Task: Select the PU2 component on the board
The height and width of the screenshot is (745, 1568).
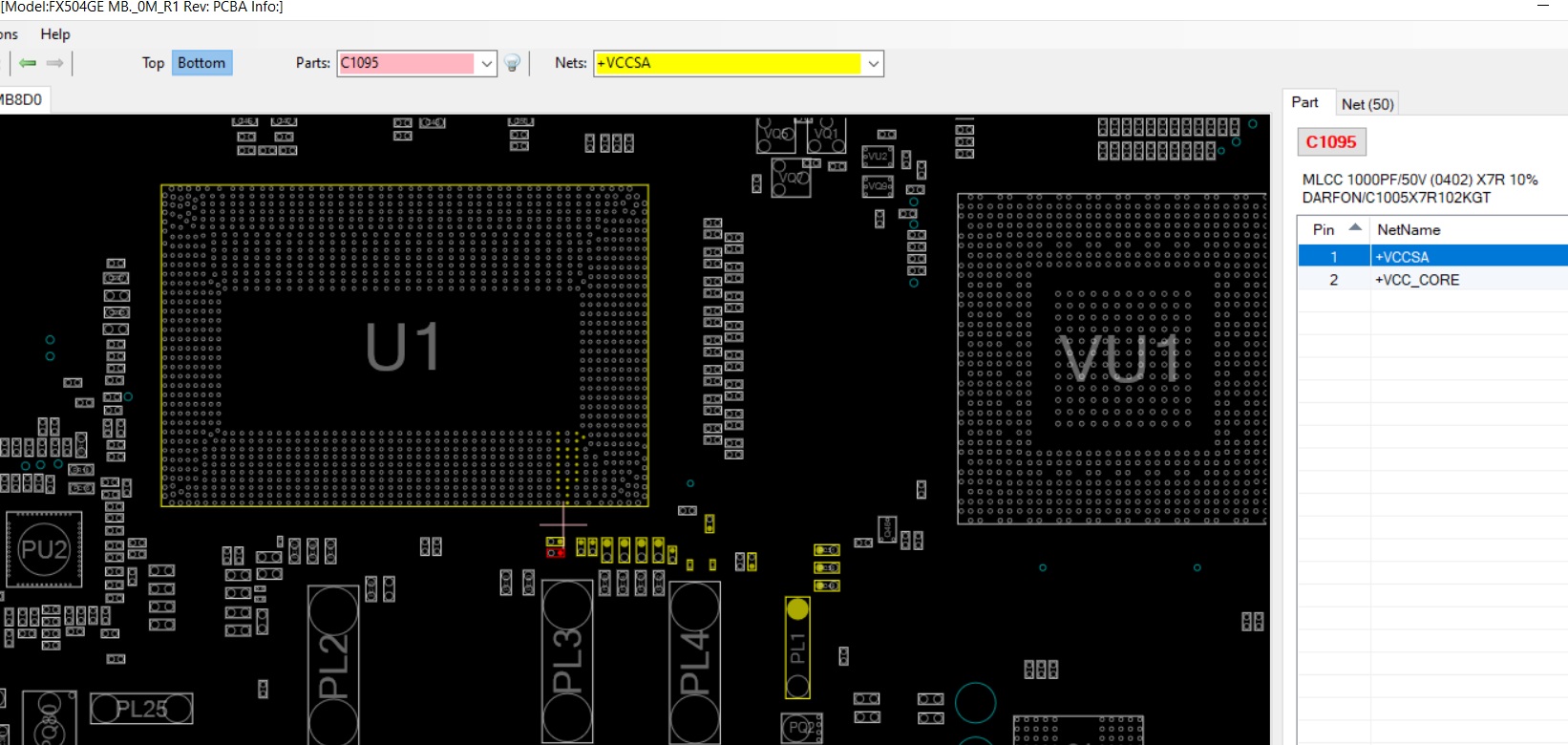Action: [44, 550]
